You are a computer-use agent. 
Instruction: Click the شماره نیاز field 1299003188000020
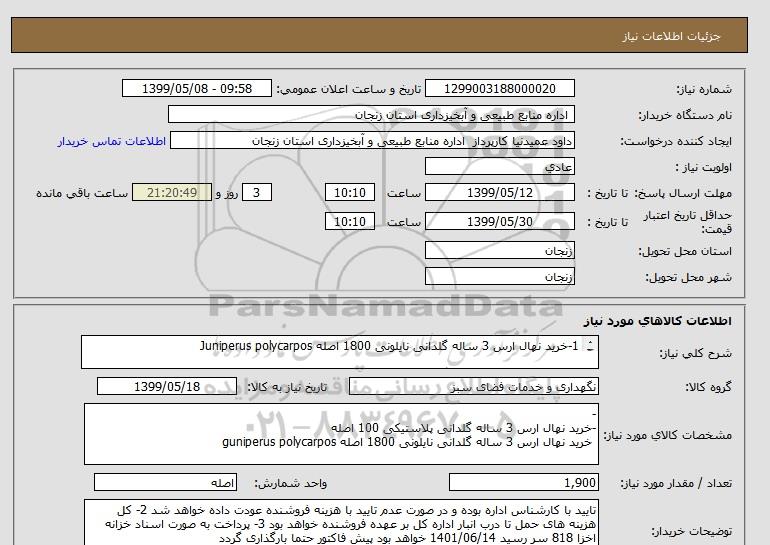click(499, 88)
